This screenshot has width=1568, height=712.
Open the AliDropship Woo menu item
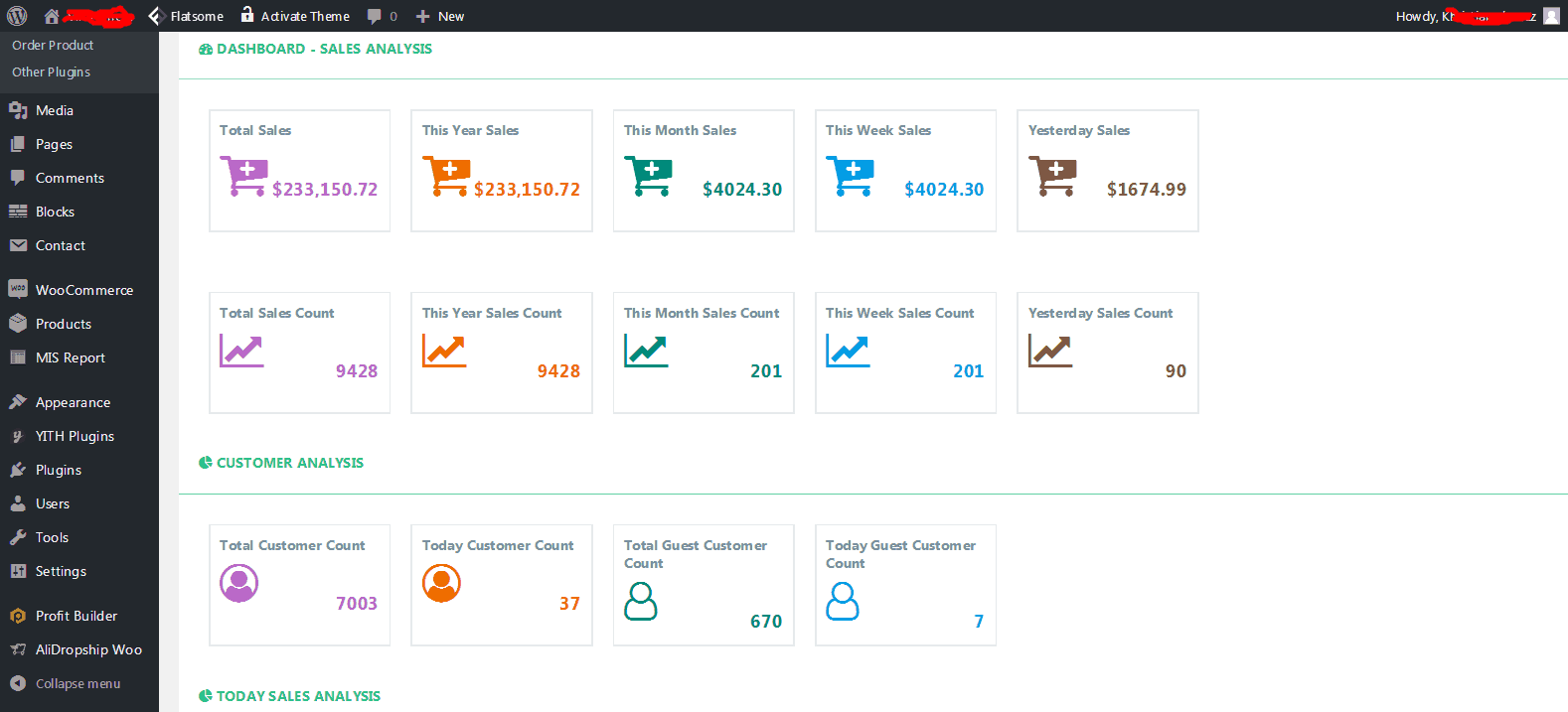click(x=88, y=649)
